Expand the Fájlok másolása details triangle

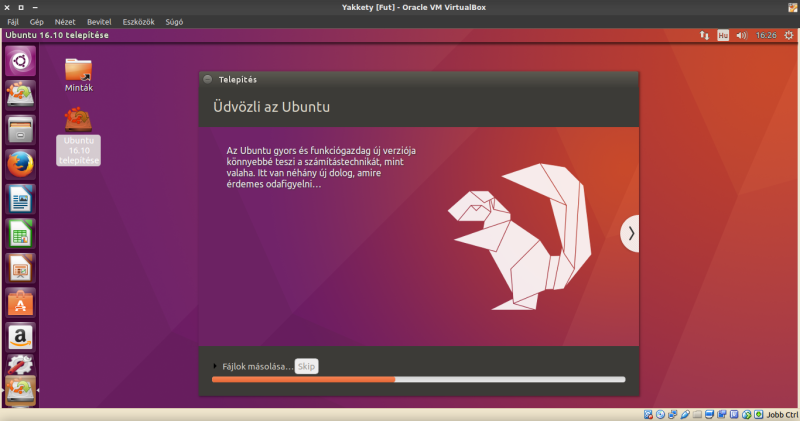(x=215, y=366)
